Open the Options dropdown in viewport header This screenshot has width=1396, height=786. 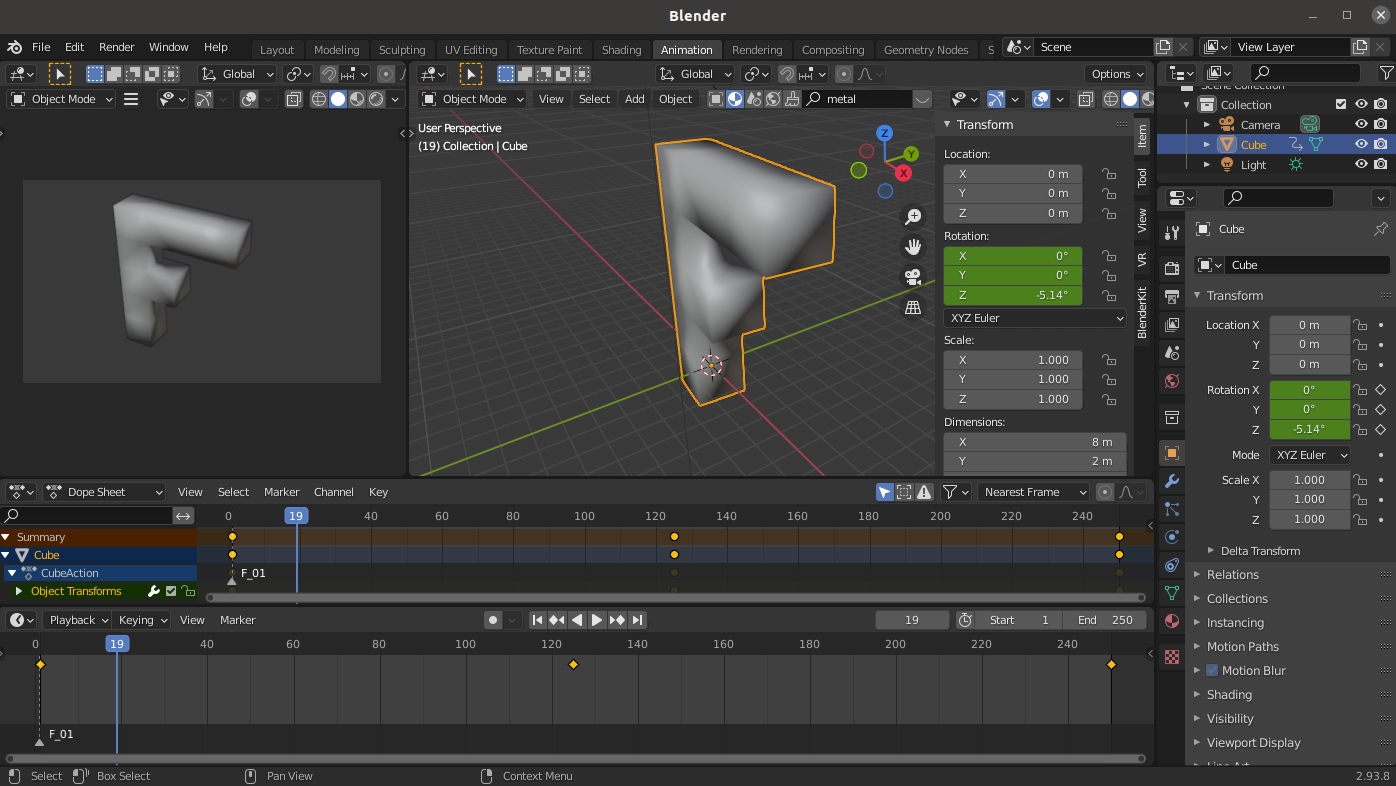1116,74
